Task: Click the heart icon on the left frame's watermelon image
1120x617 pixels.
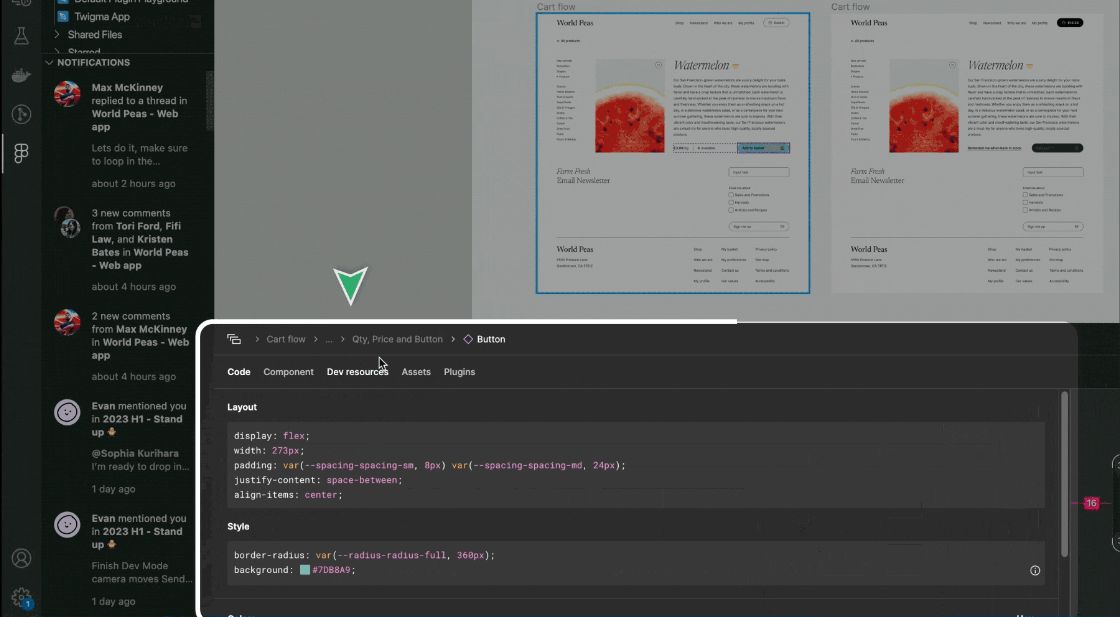Action: tap(659, 65)
